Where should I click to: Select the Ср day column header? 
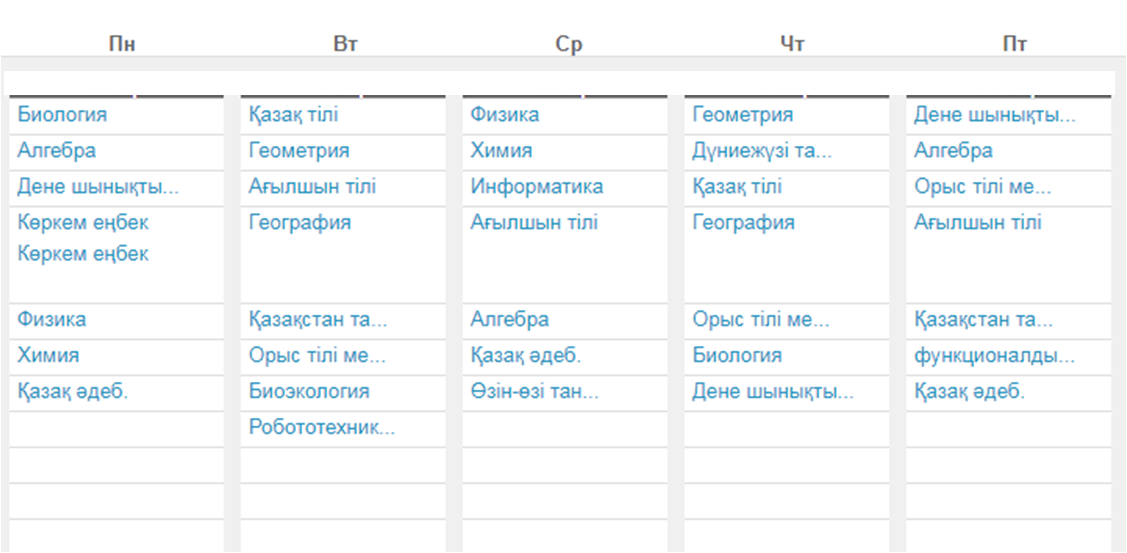pyautogui.click(x=569, y=44)
